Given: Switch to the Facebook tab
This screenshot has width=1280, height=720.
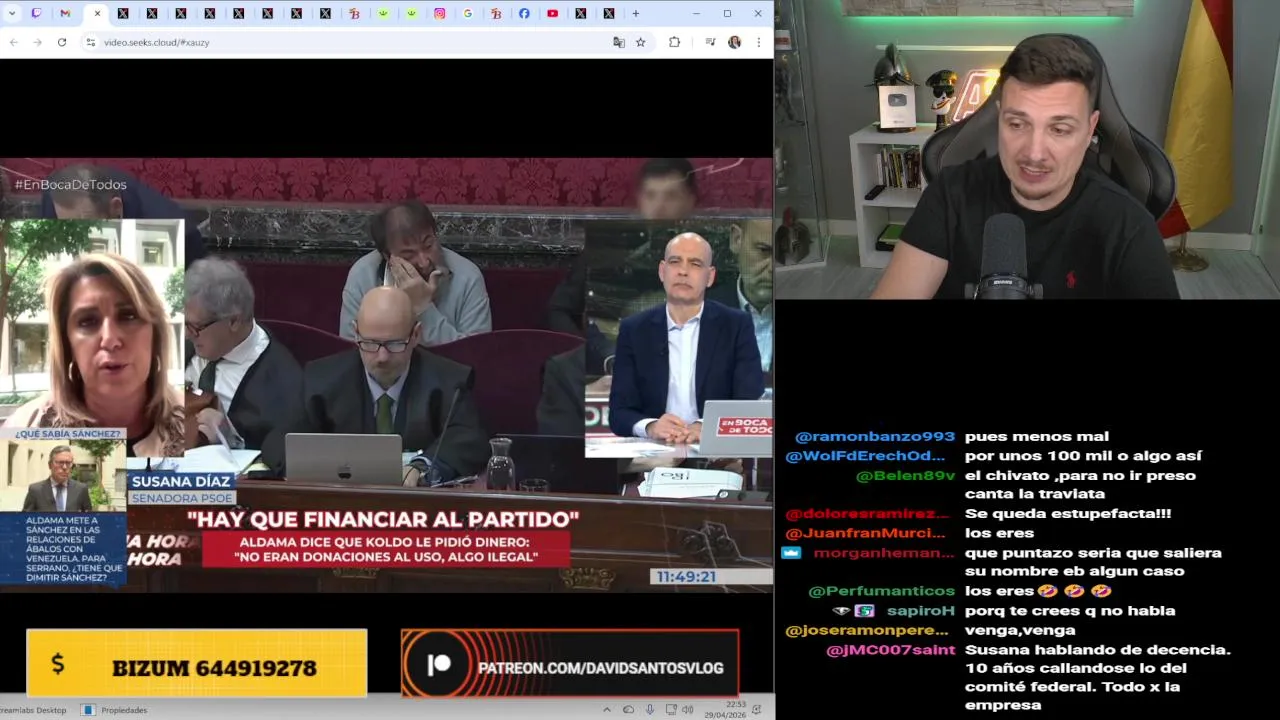Looking at the screenshot, I should coord(524,13).
